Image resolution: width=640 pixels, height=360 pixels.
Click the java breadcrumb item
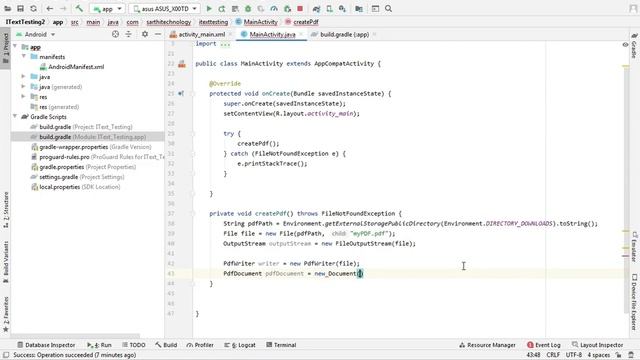pos(113,22)
